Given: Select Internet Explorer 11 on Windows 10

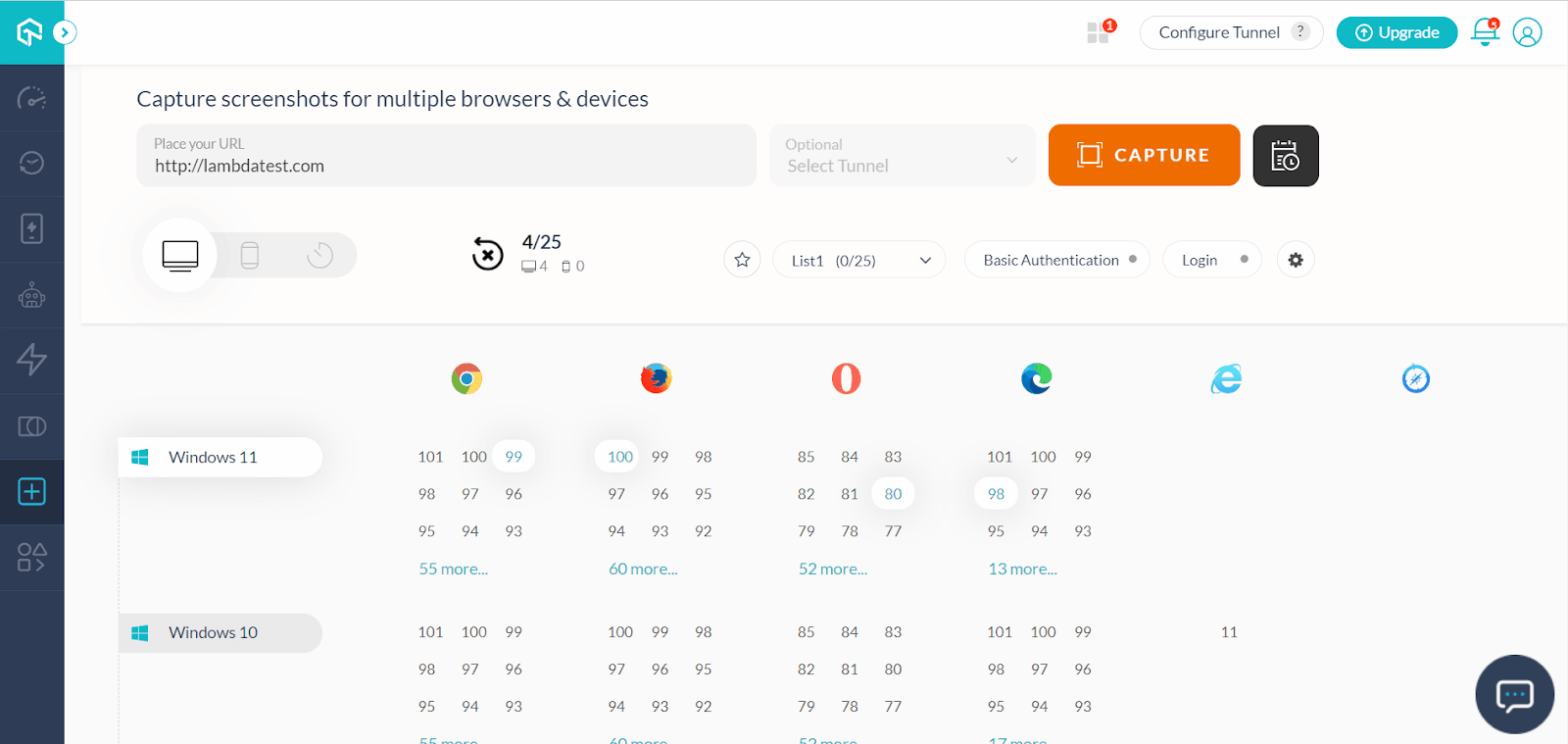Looking at the screenshot, I should tap(1229, 632).
